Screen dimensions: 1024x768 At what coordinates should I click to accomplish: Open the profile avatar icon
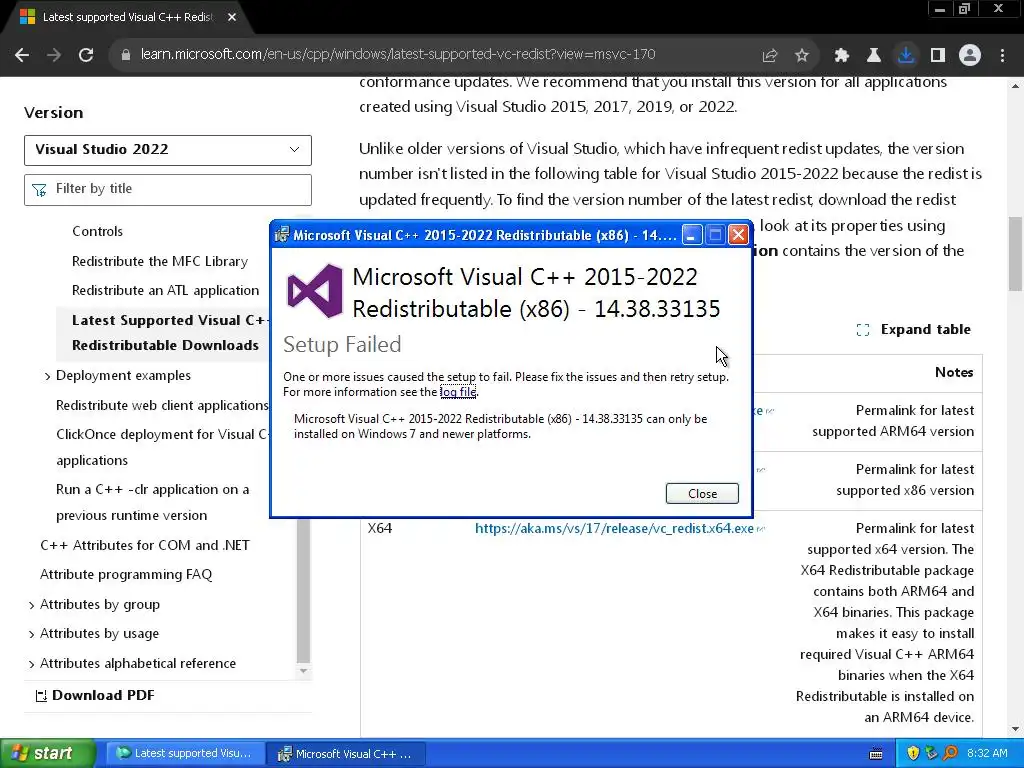pos(970,56)
